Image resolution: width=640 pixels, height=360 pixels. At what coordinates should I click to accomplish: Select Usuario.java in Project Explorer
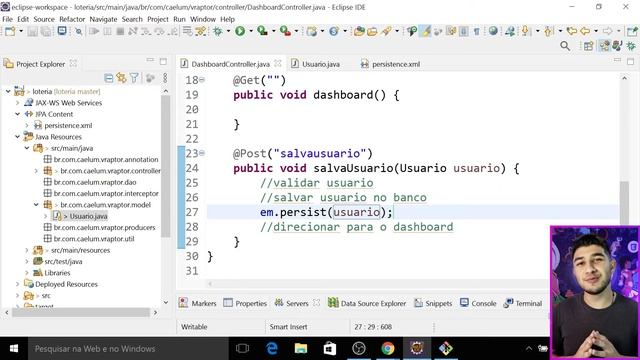click(88, 216)
